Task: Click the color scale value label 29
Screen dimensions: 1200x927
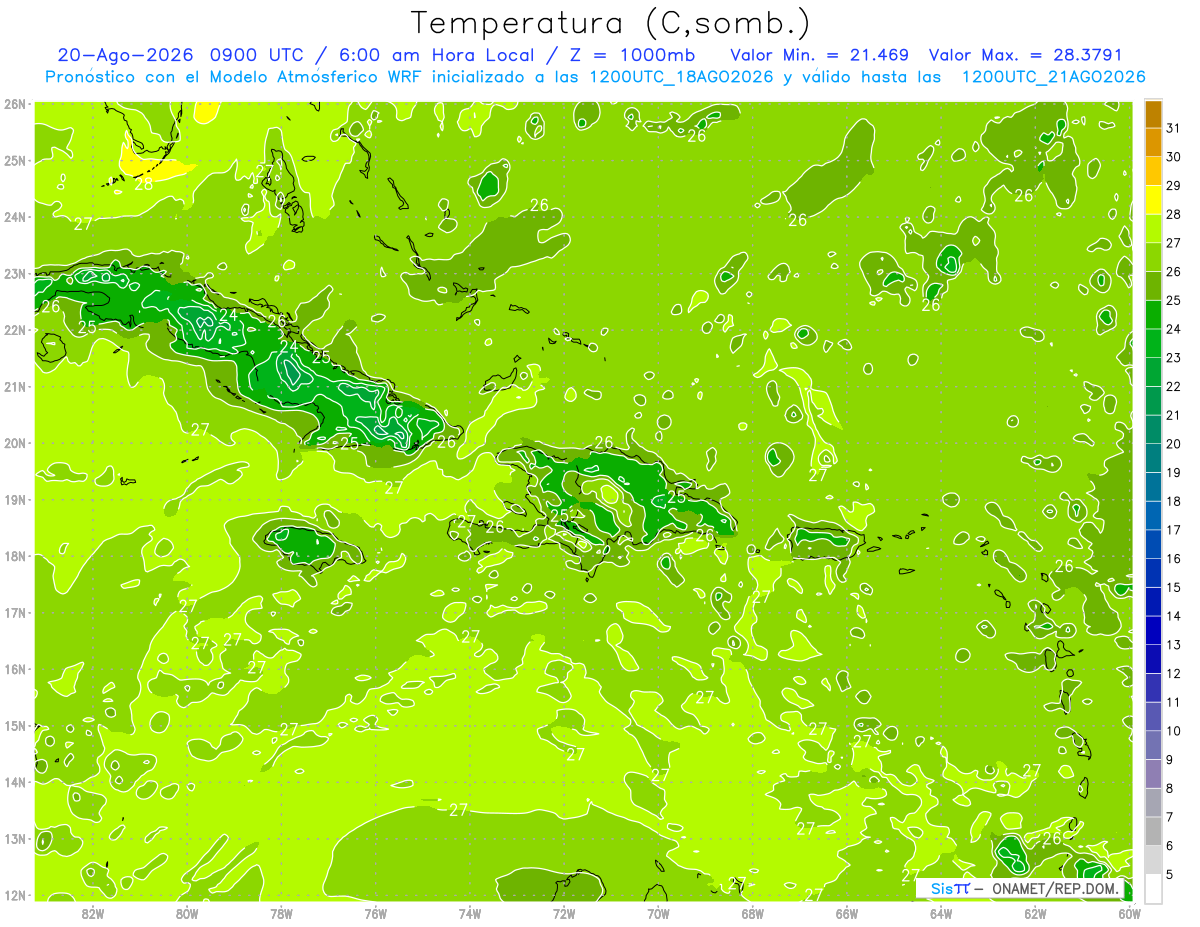Action: pos(1174,186)
